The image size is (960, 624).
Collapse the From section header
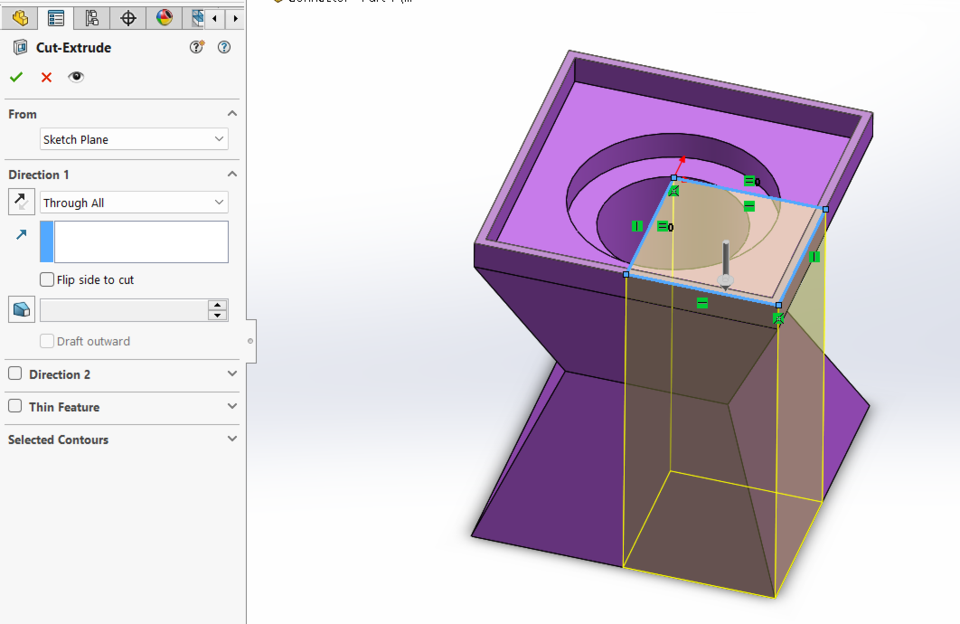click(x=231, y=114)
